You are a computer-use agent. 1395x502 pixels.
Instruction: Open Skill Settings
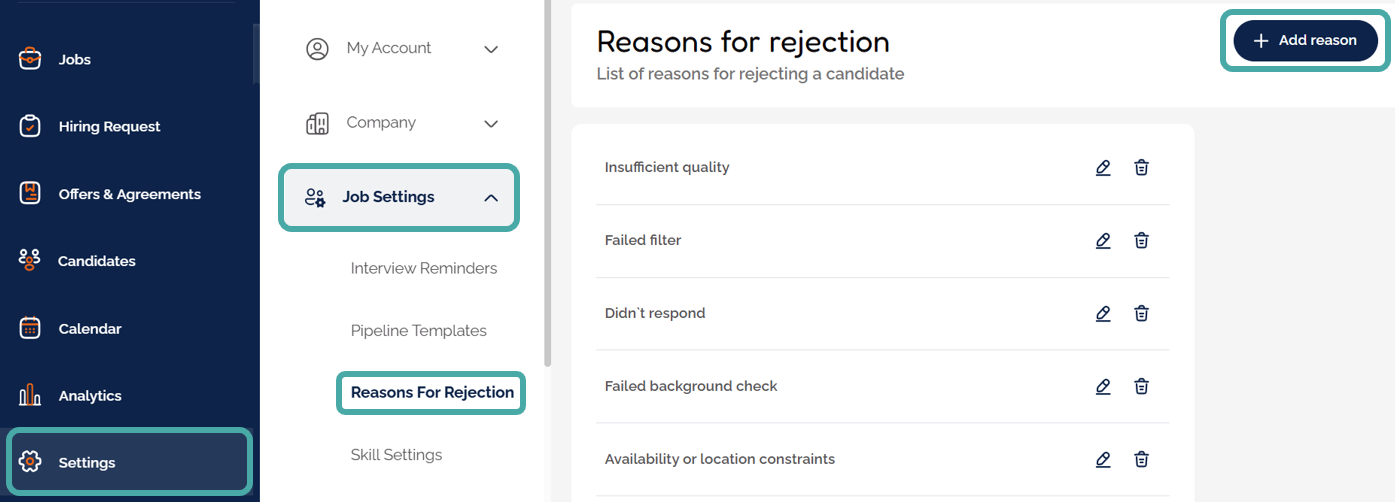pyautogui.click(x=396, y=455)
